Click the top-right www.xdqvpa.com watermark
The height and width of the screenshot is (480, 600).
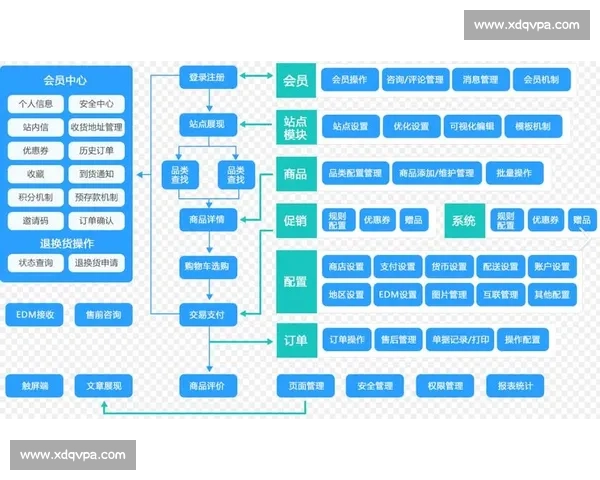click(x=526, y=25)
